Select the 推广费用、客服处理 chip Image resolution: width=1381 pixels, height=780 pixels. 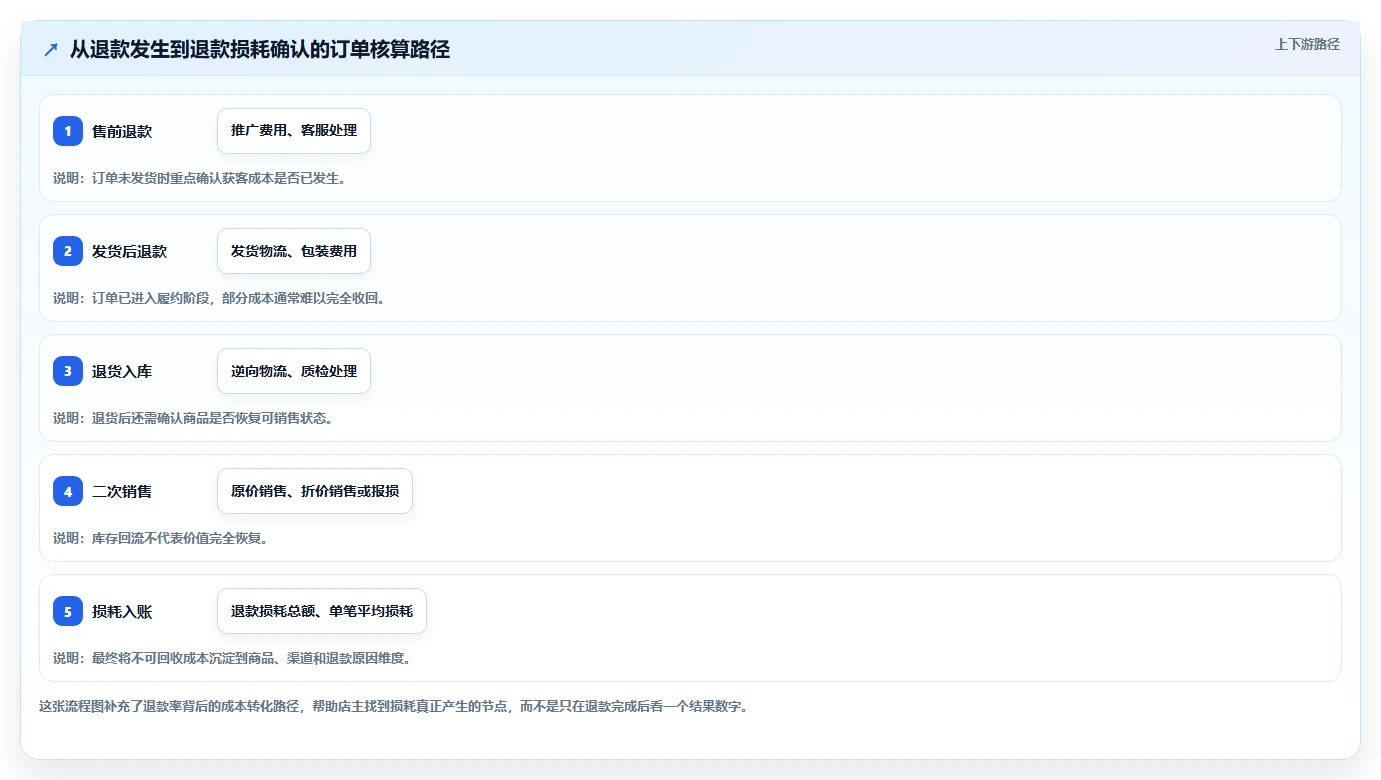(x=294, y=131)
